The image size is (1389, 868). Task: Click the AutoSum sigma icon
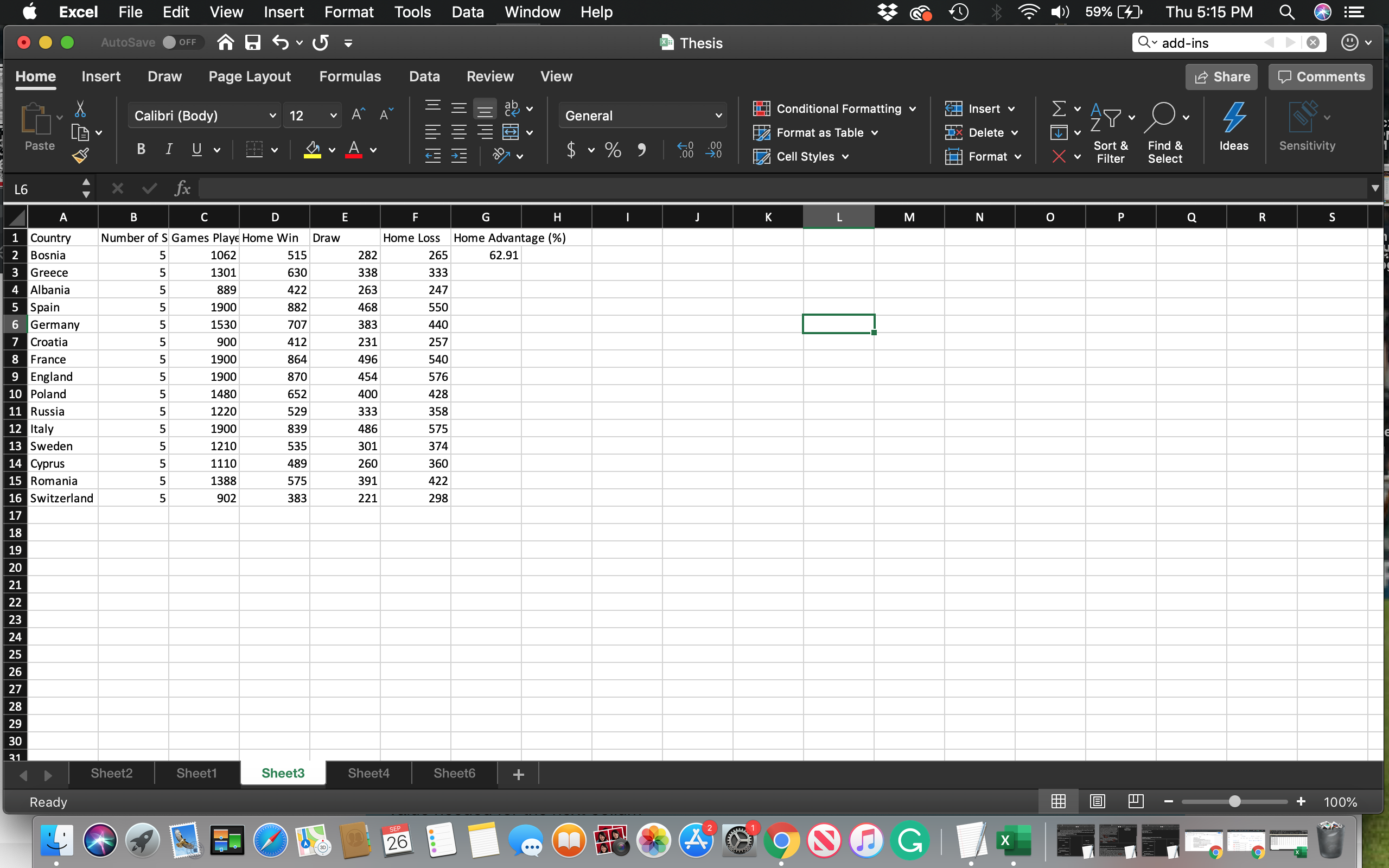[x=1059, y=108]
